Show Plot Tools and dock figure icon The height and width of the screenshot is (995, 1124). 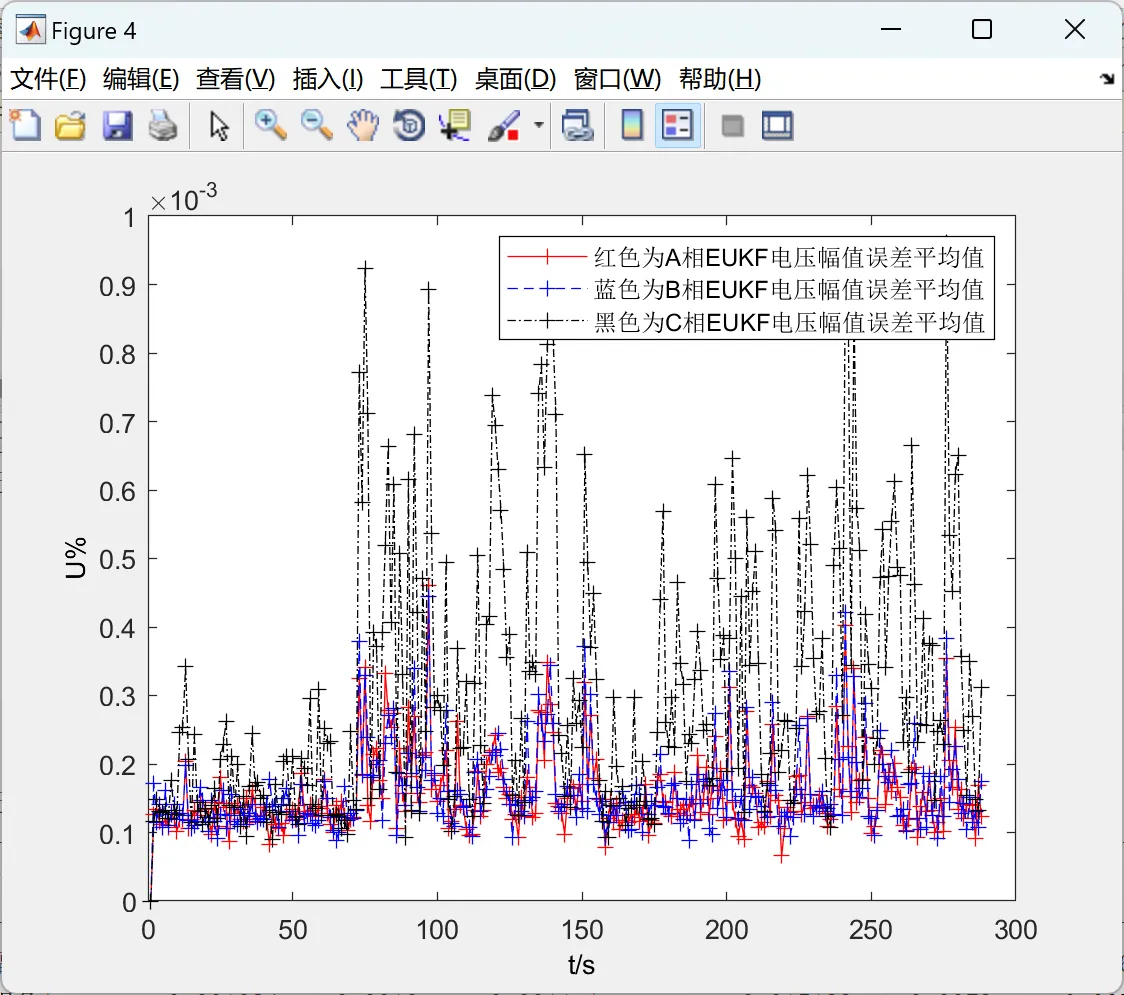click(x=777, y=125)
